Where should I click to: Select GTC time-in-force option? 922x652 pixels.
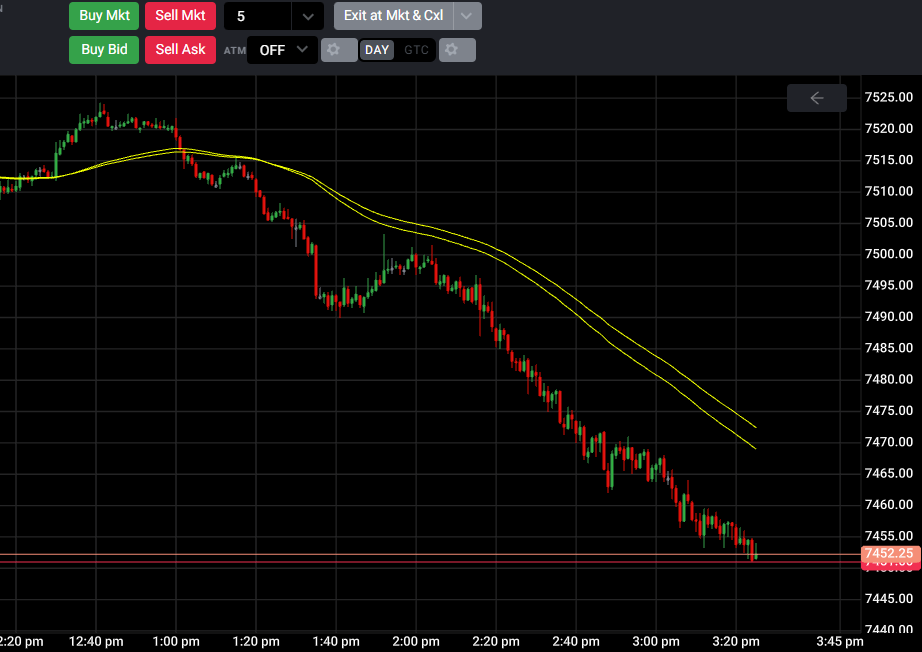click(x=416, y=50)
